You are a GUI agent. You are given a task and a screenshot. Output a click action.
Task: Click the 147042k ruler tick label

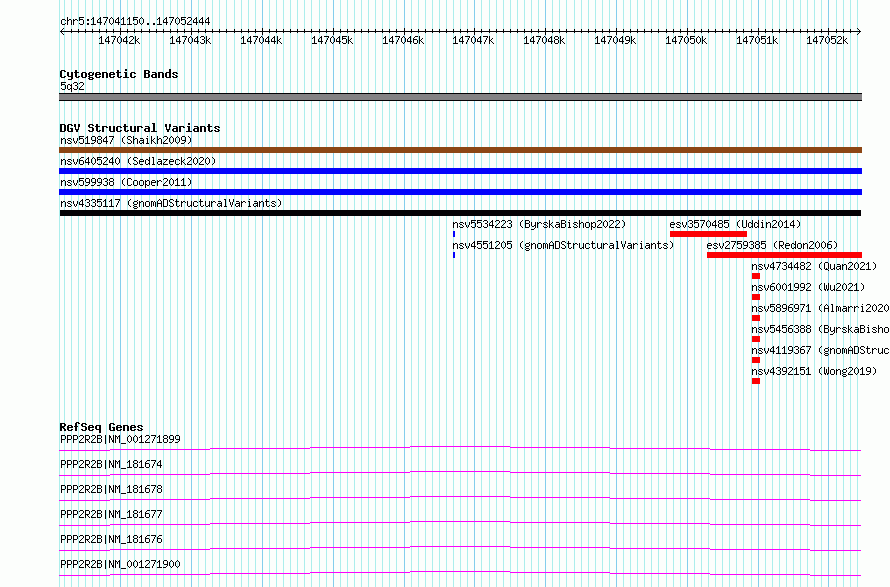[x=119, y=40]
